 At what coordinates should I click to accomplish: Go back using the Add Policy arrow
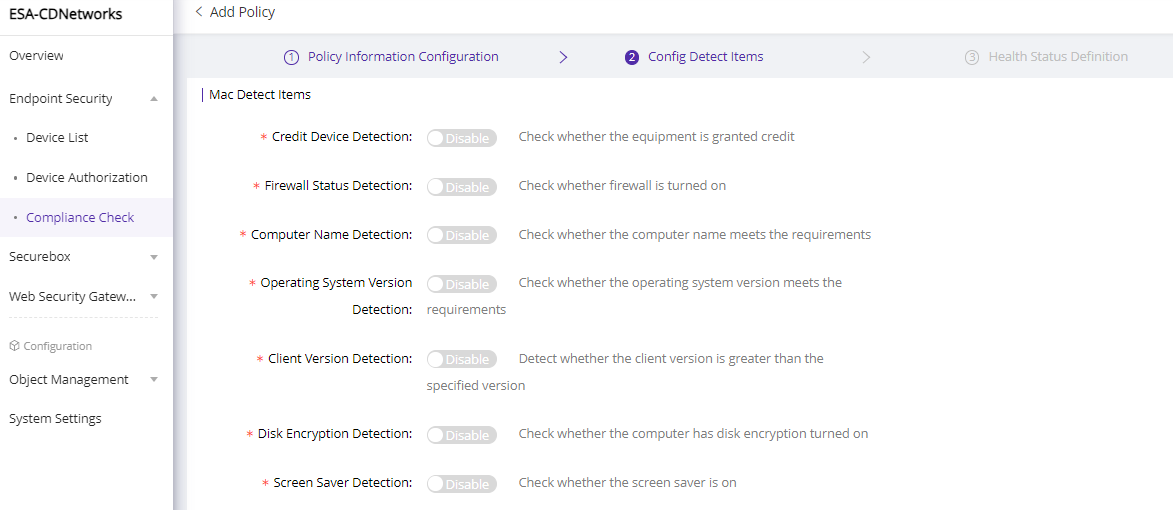point(199,12)
